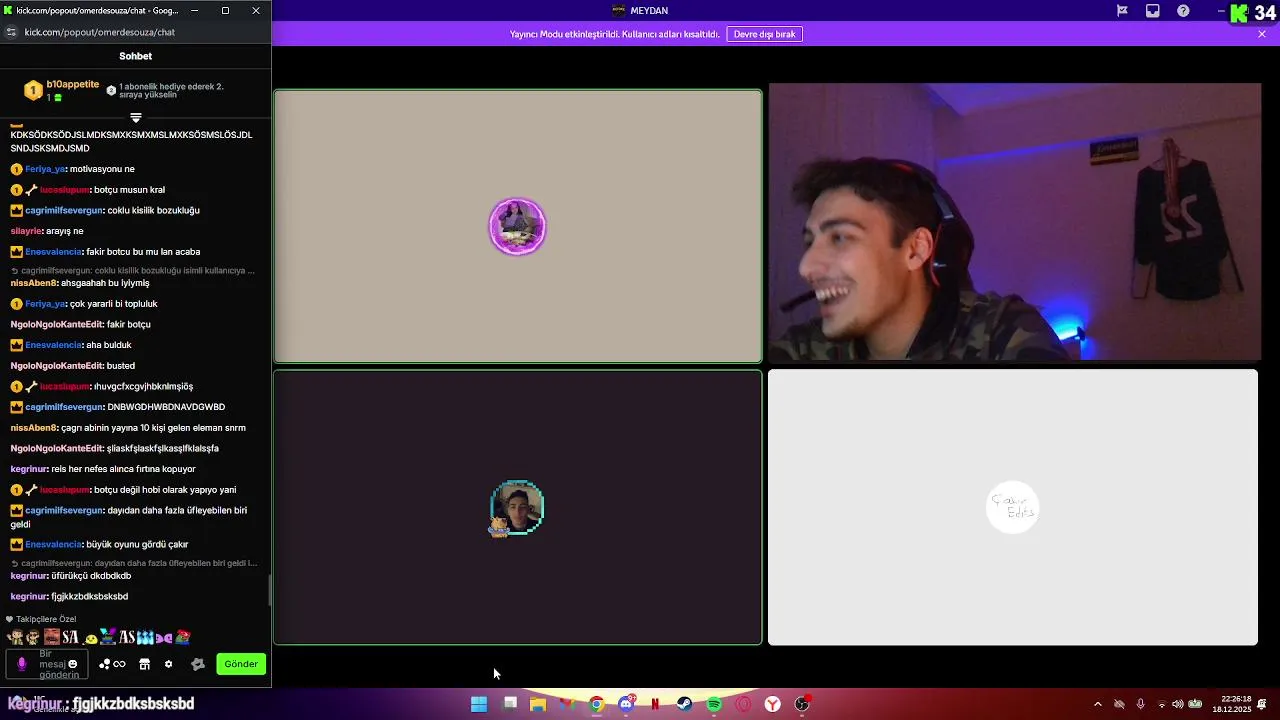Open Steam from taskbar
Image resolution: width=1280 pixels, height=720 pixels.
coord(684,704)
